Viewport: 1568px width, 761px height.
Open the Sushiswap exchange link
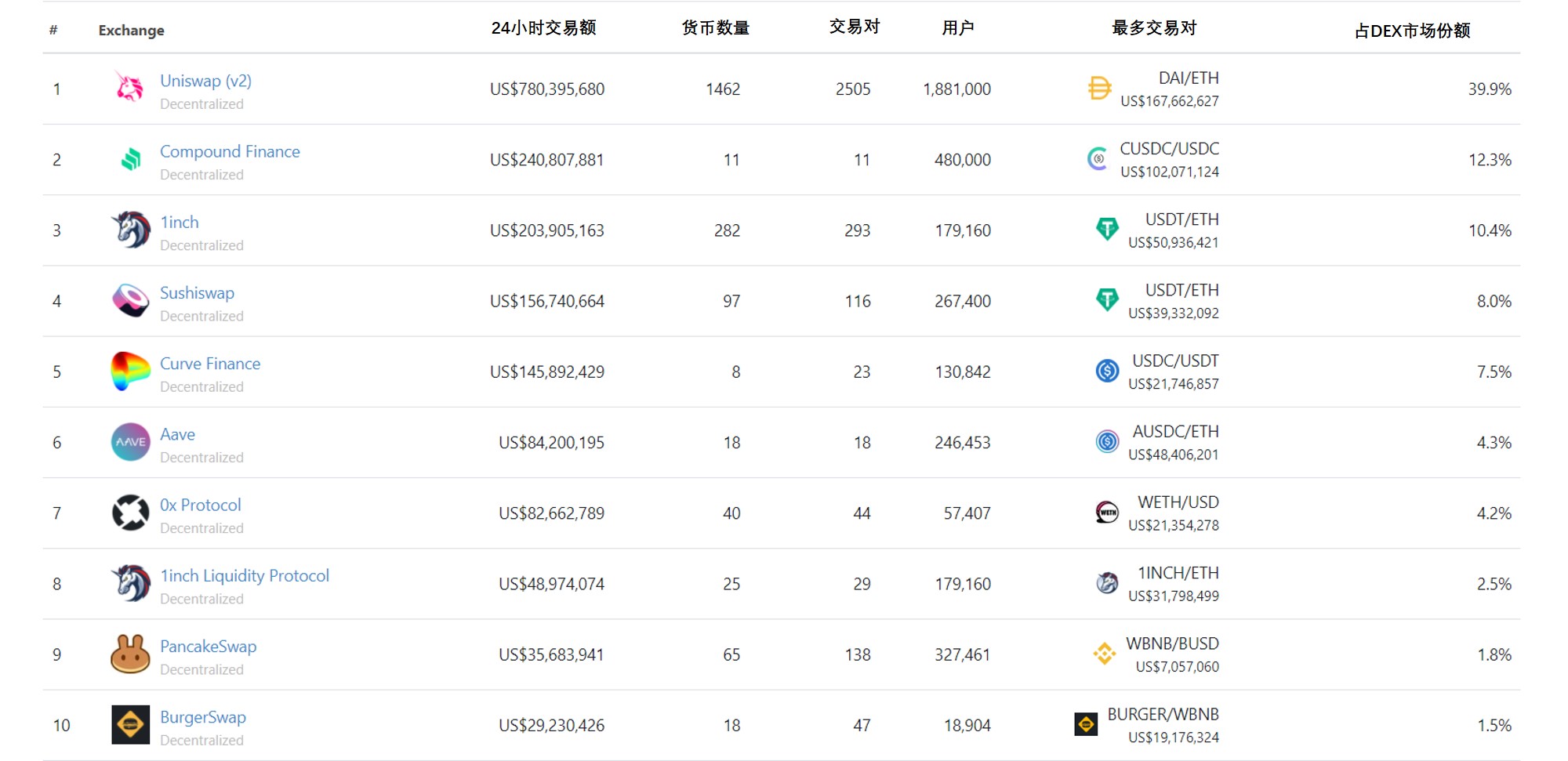click(197, 293)
